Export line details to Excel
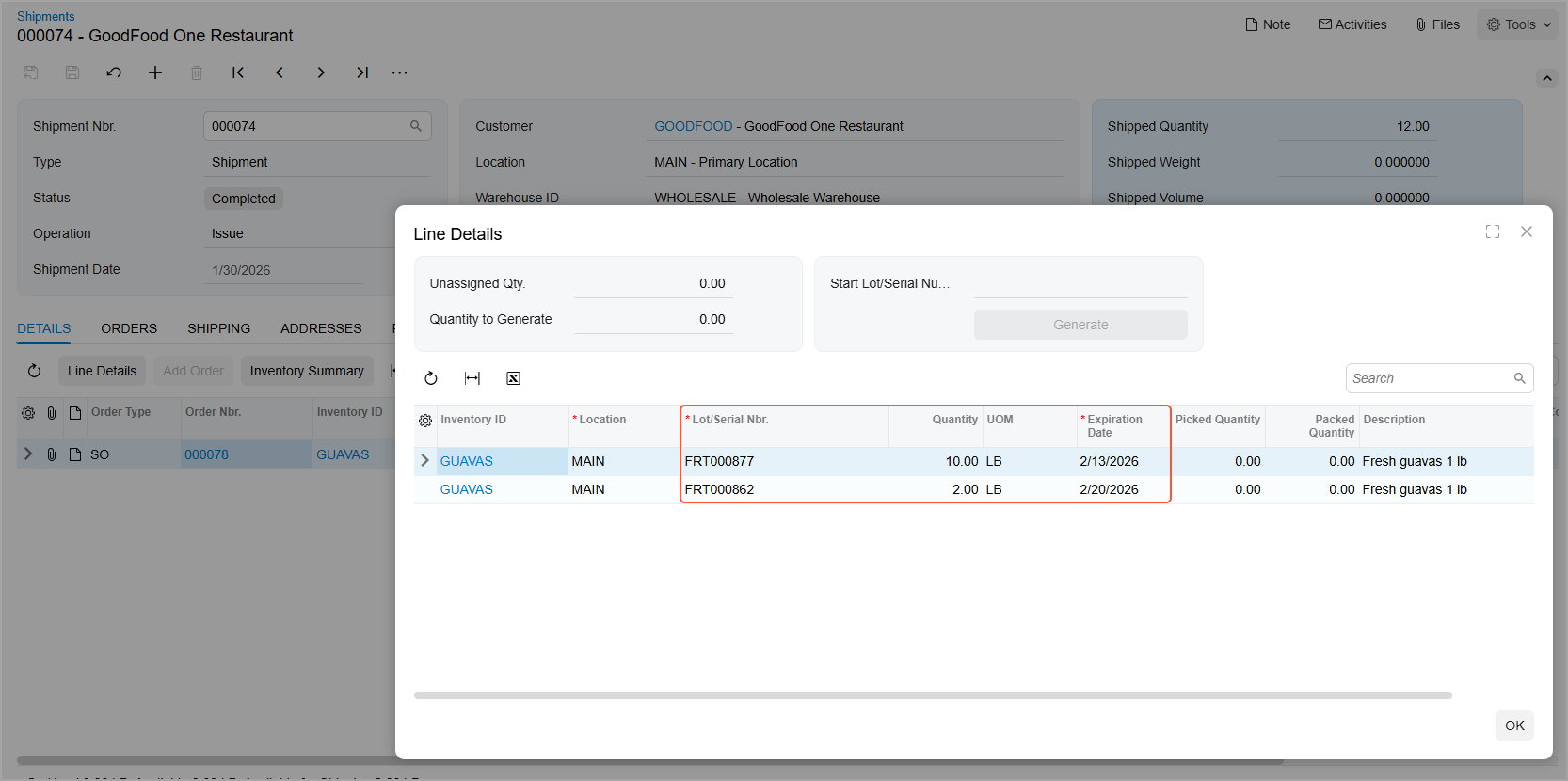1568x781 pixels. (x=513, y=378)
